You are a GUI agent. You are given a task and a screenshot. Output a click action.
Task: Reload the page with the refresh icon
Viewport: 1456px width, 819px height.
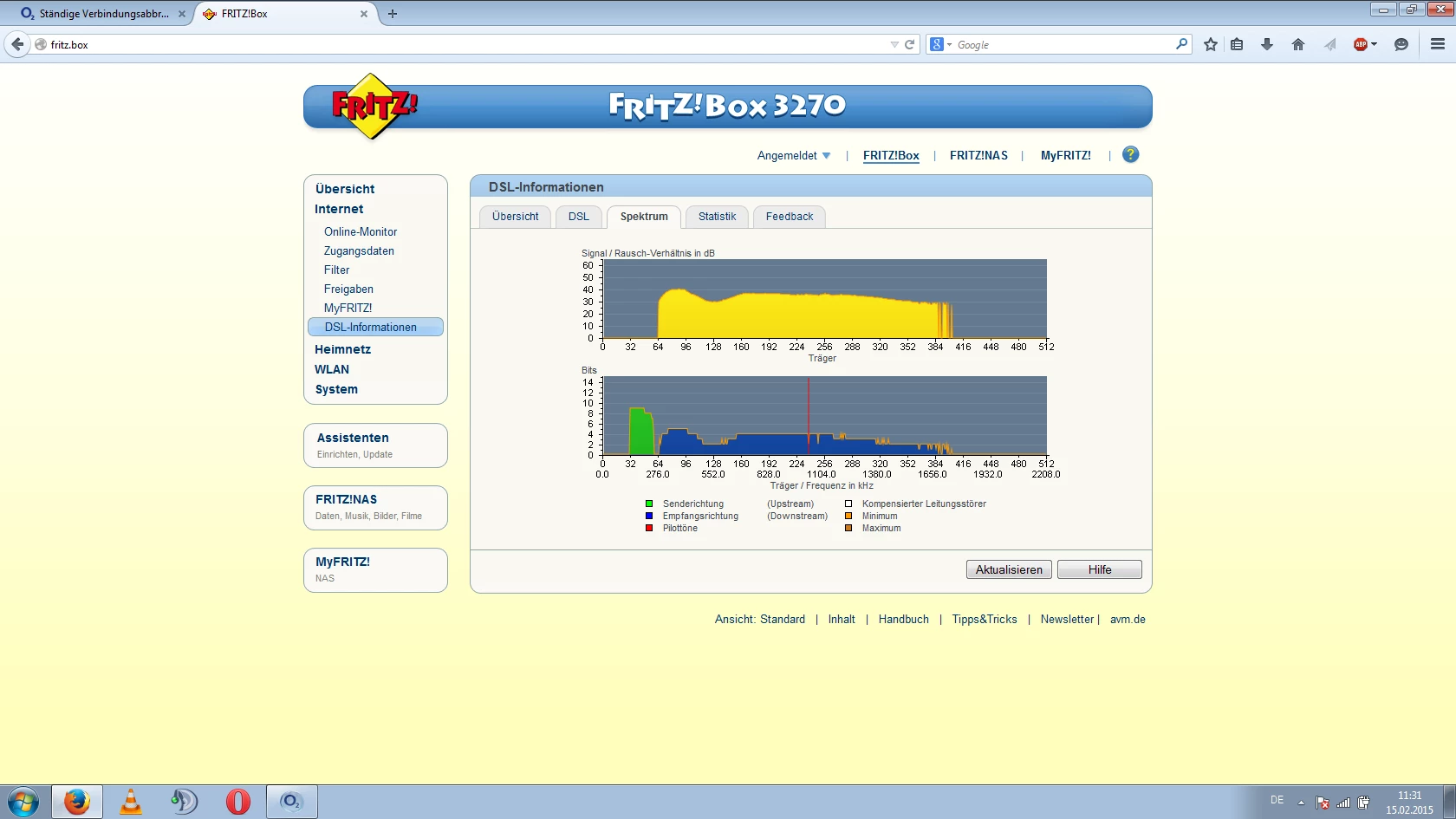(910, 44)
